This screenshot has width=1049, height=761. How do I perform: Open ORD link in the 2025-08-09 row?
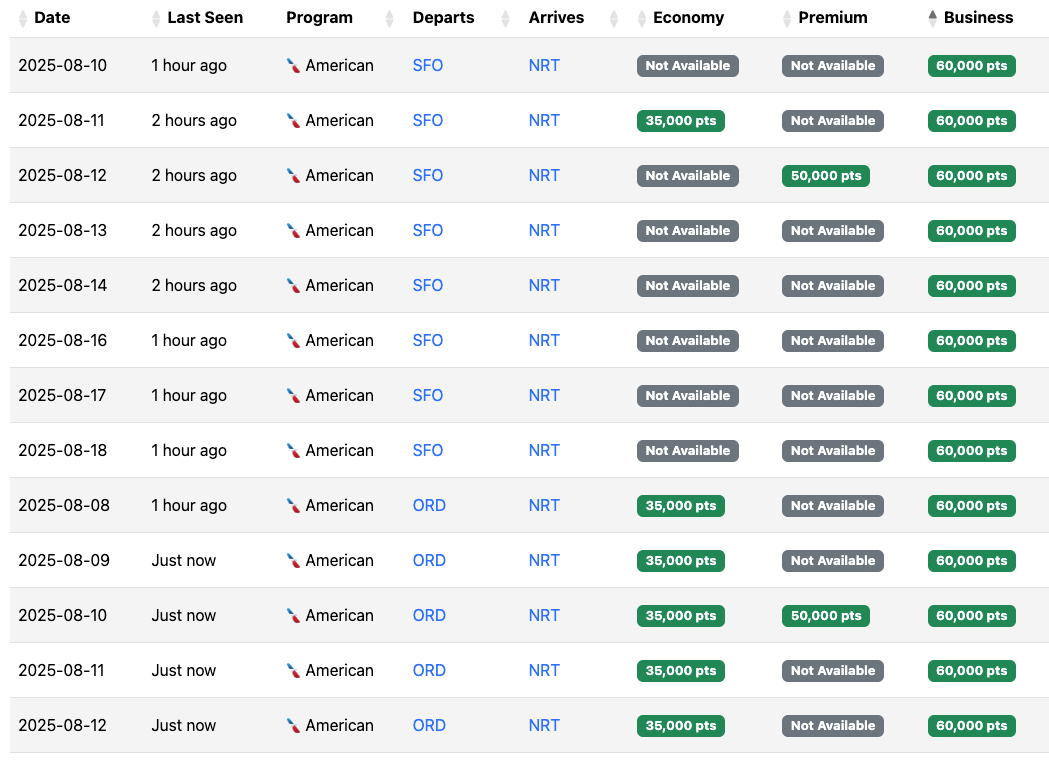pyautogui.click(x=429, y=560)
